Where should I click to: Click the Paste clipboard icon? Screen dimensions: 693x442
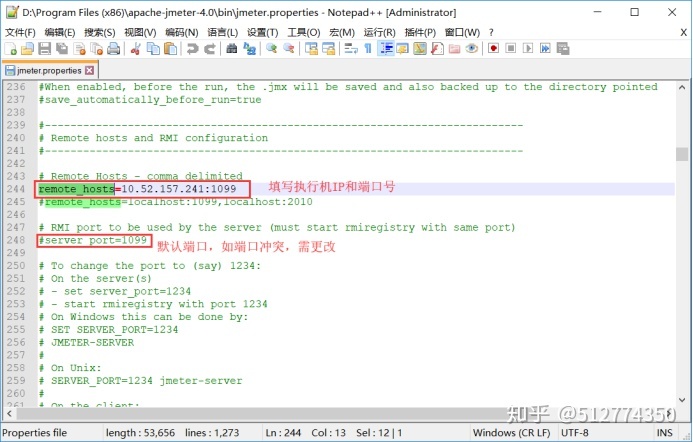click(x=170, y=49)
